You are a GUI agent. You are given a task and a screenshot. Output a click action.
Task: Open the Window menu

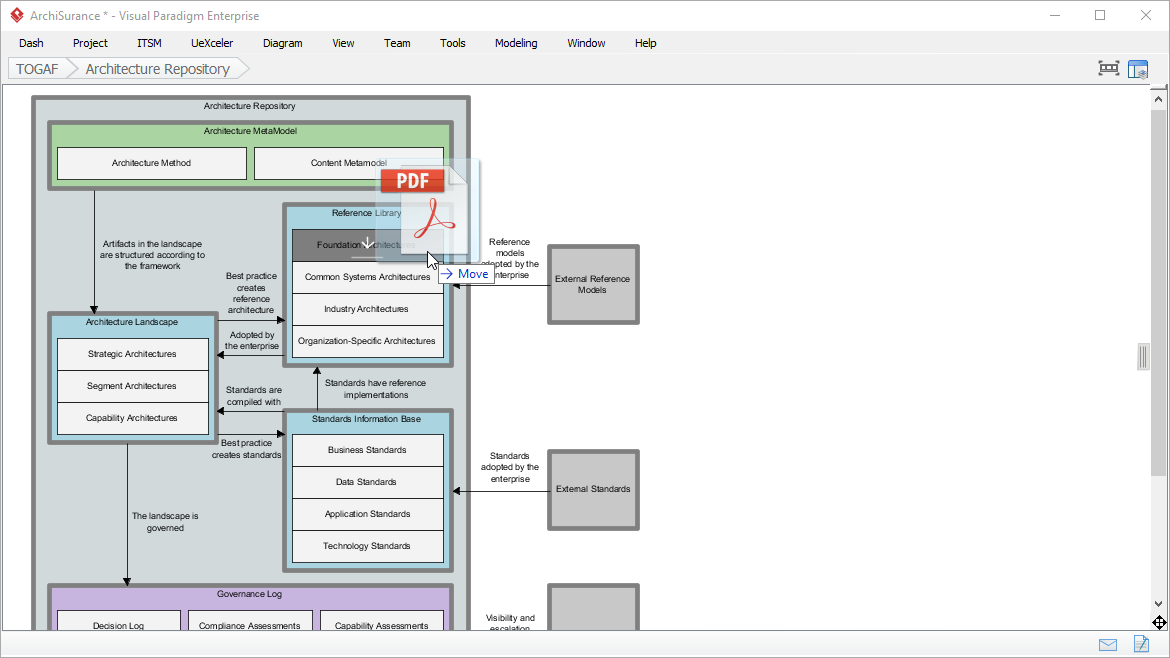586,43
